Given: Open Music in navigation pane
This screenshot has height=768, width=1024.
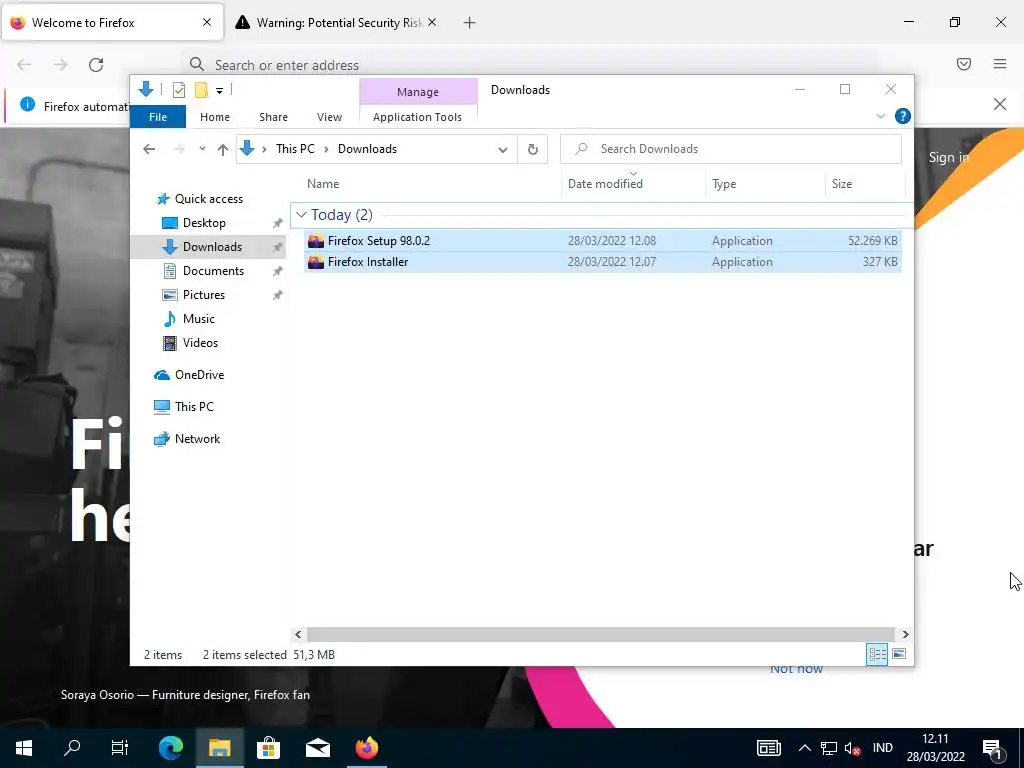Looking at the screenshot, I should 198,319.
